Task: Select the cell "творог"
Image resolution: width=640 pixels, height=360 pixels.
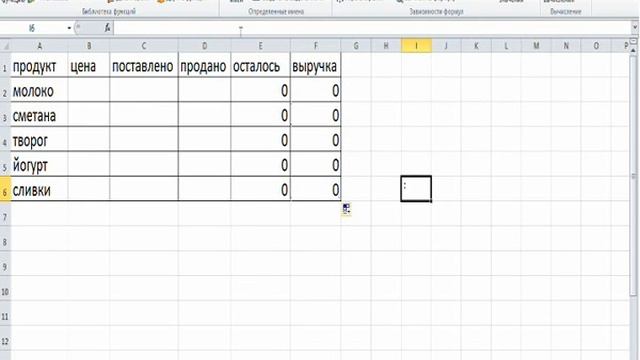Action: pyautogui.click(x=39, y=140)
